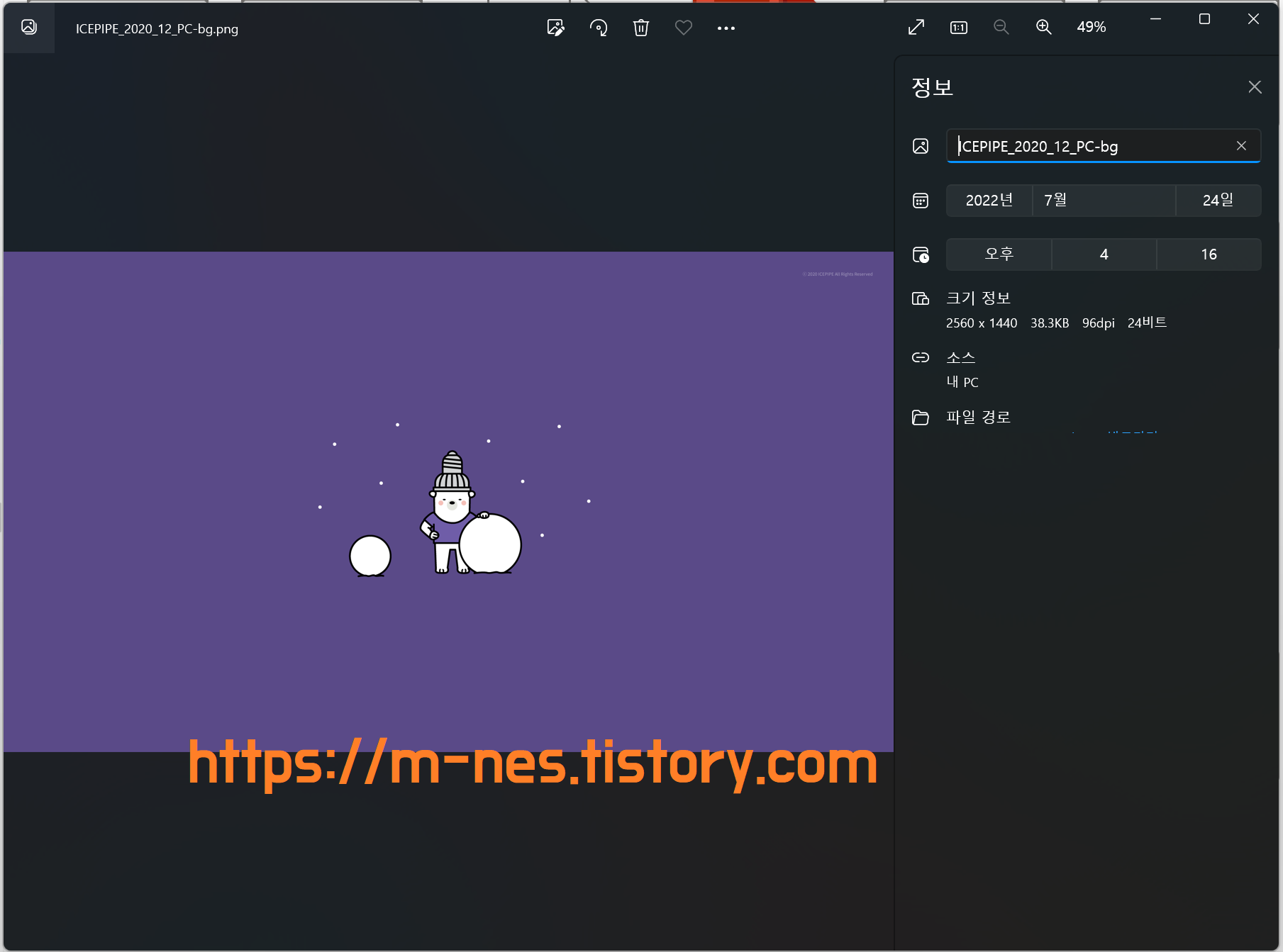This screenshot has width=1283, height=952.
Task: Enter full screen with the diagonal arrows icon
Action: pos(916,28)
